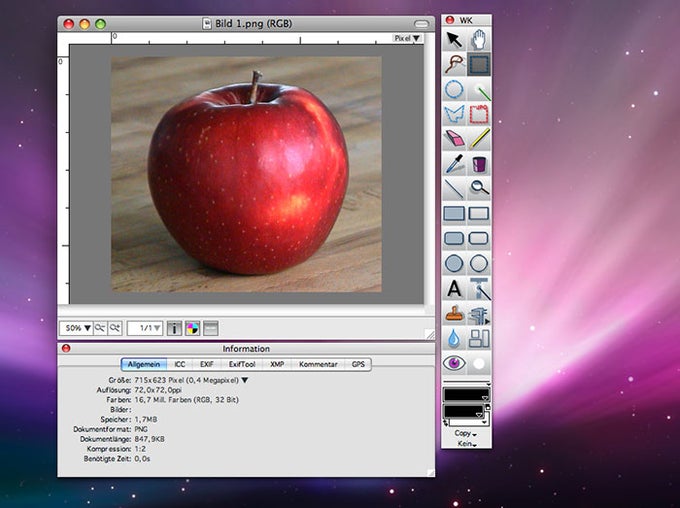The height and width of the screenshot is (508, 680).
Task: Select the caliper measure tool
Action: 479,314
